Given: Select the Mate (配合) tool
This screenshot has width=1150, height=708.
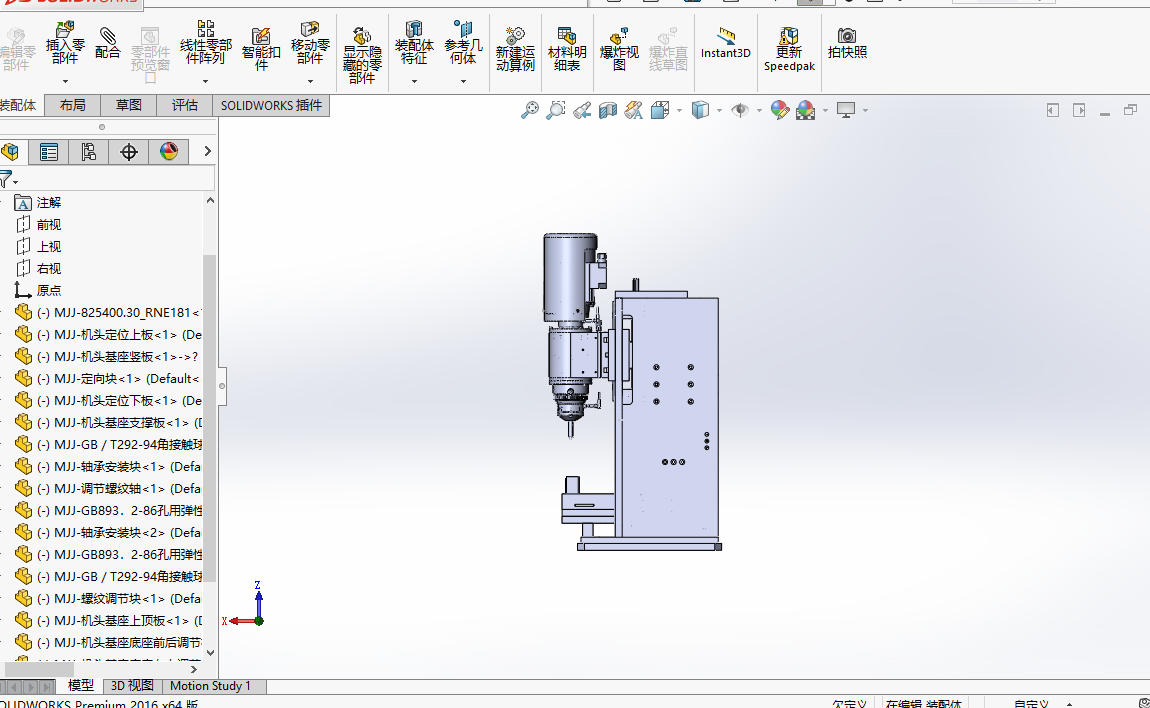Looking at the screenshot, I should pos(107,43).
